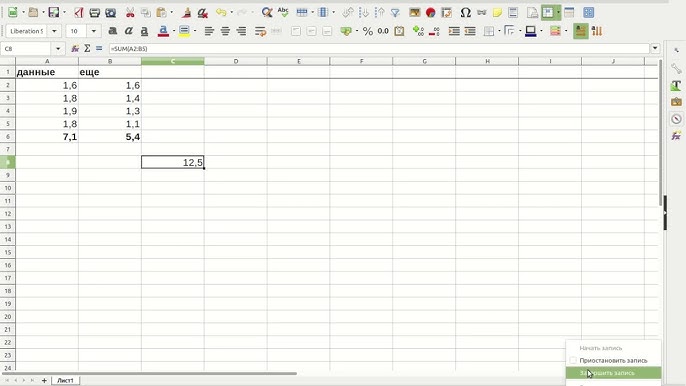Toggle underline formatting
Viewport: 686px width, 386px height.
click(144, 31)
